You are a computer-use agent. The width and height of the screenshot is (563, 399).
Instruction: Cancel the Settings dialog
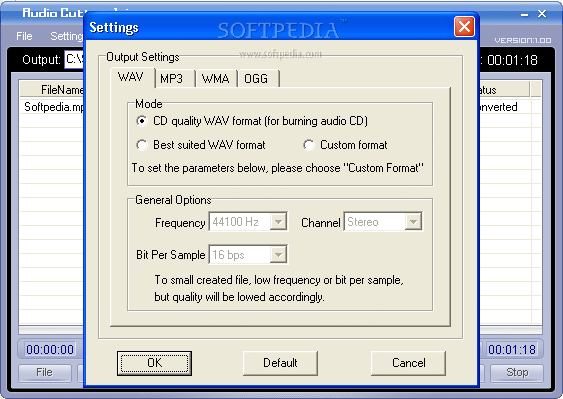(x=408, y=363)
